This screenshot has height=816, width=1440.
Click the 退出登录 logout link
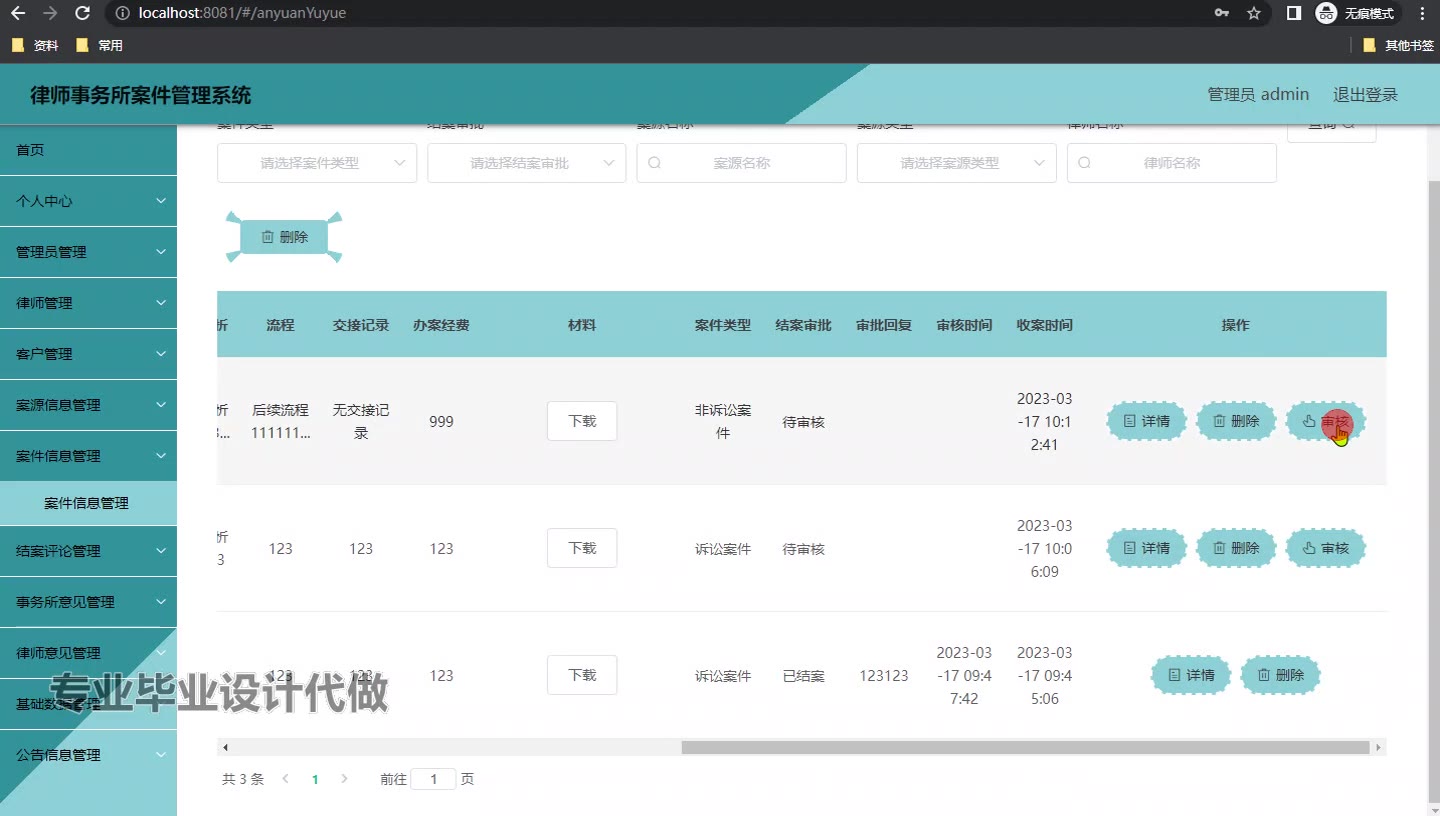point(1365,95)
